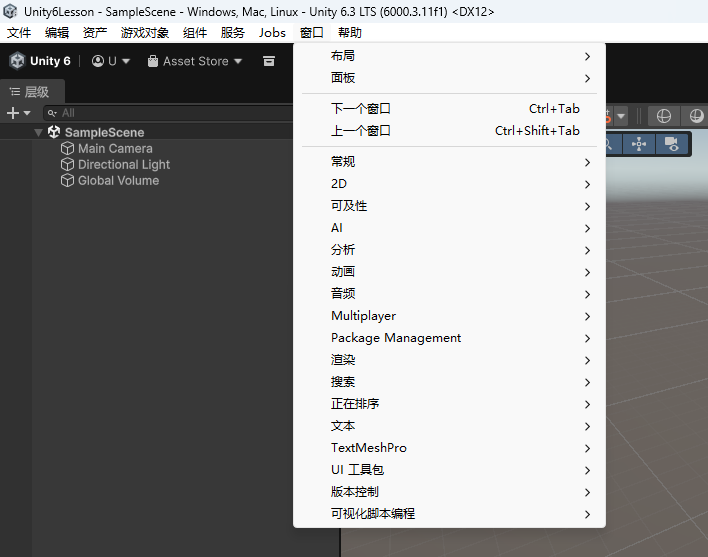This screenshot has height=557, width=708.
Task: Expand the 可及性 submenu
Action: click(x=449, y=206)
